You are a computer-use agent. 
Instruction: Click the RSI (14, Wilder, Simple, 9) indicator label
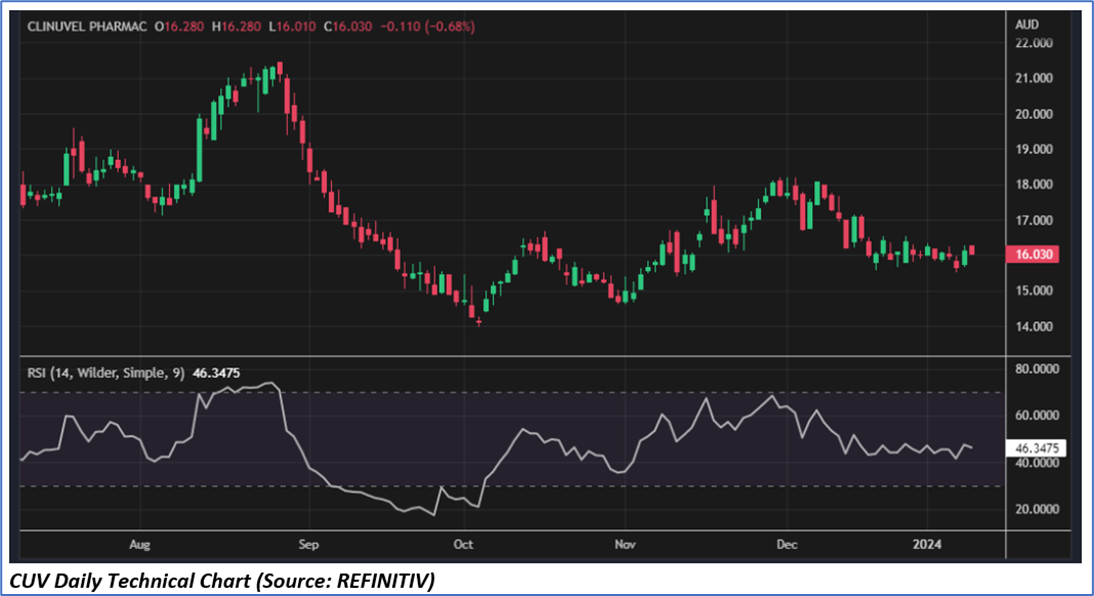102,373
